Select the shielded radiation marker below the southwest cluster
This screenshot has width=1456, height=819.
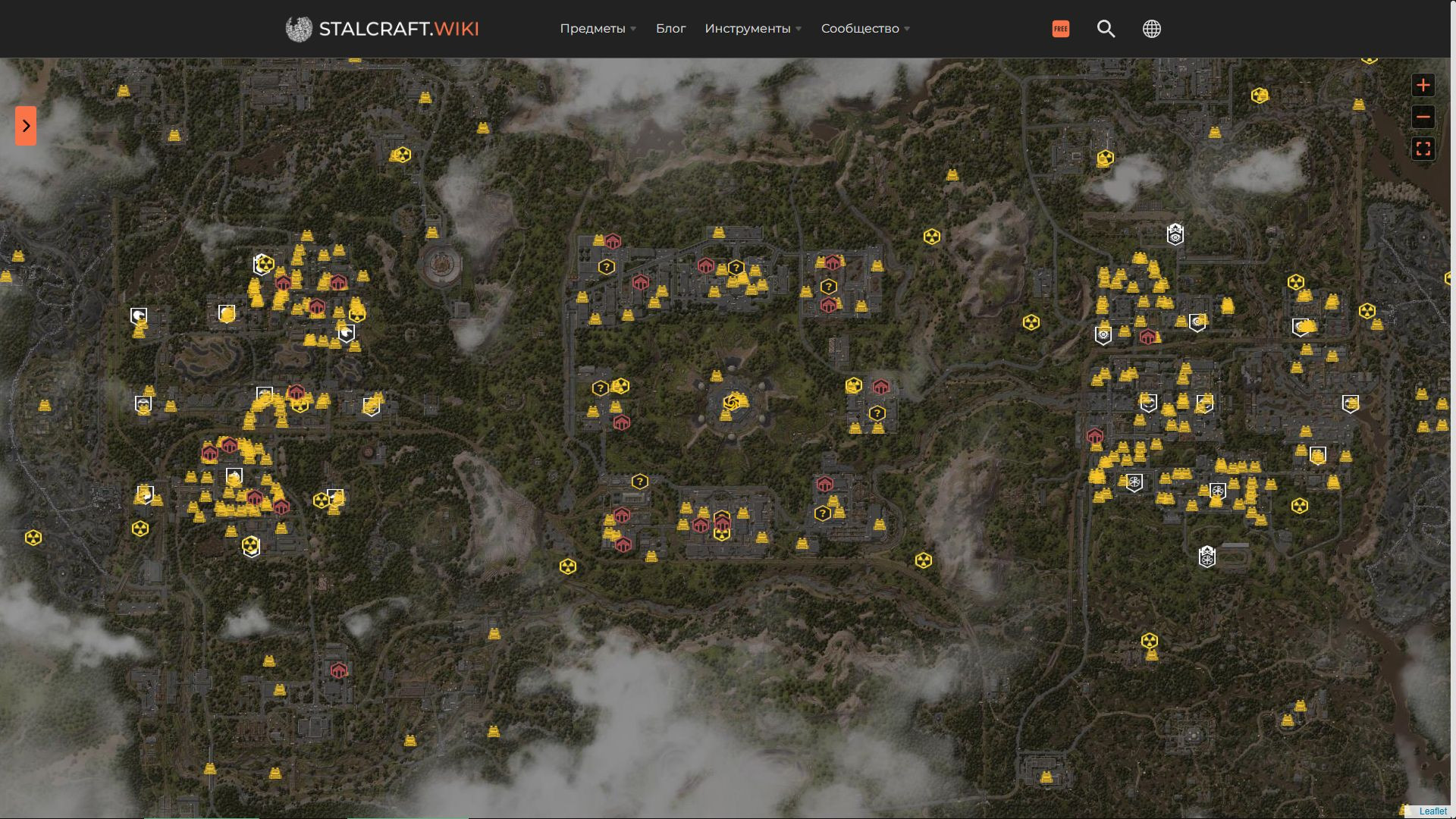click(x=251, y=546)
